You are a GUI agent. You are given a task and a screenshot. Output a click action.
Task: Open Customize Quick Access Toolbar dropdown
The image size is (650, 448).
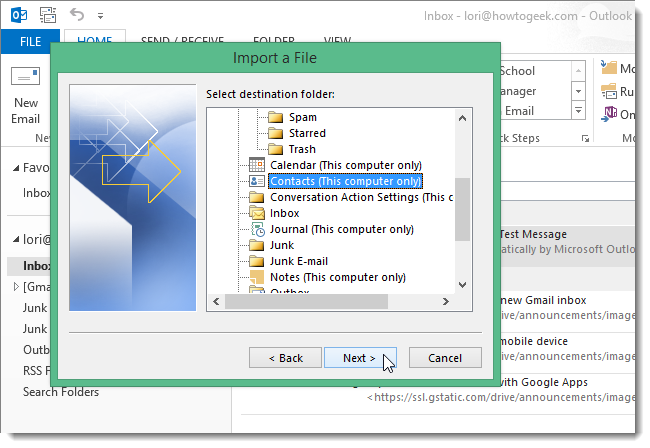click(100, 16)
